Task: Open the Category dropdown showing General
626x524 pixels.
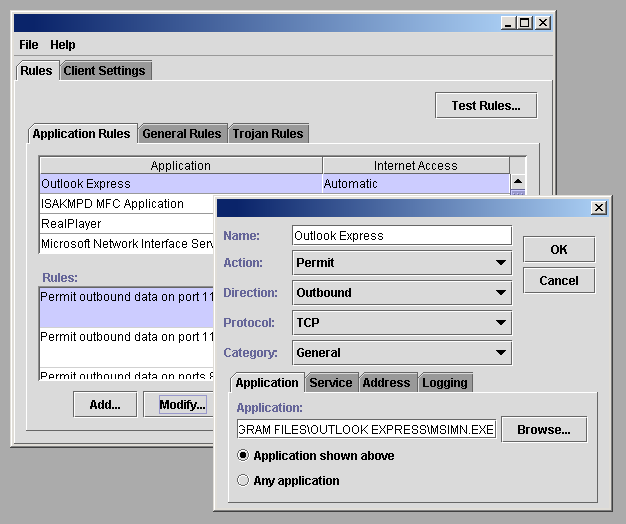Action: click(x=402, y=352)
